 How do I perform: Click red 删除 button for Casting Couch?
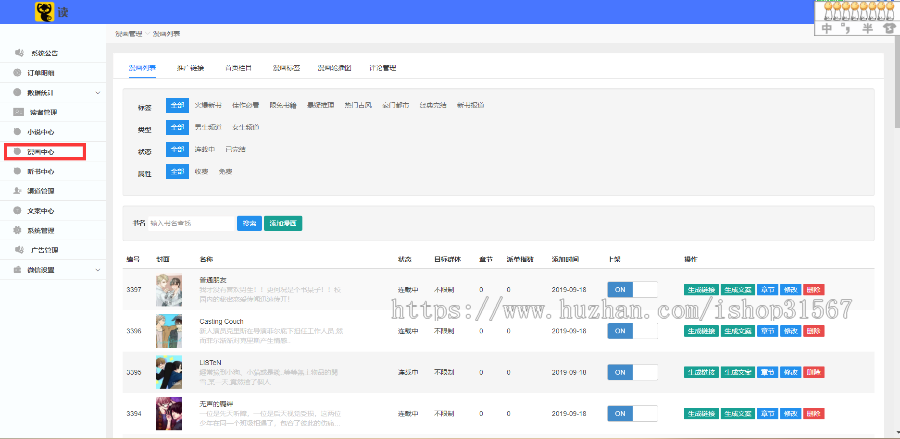(x=814, y=331)
